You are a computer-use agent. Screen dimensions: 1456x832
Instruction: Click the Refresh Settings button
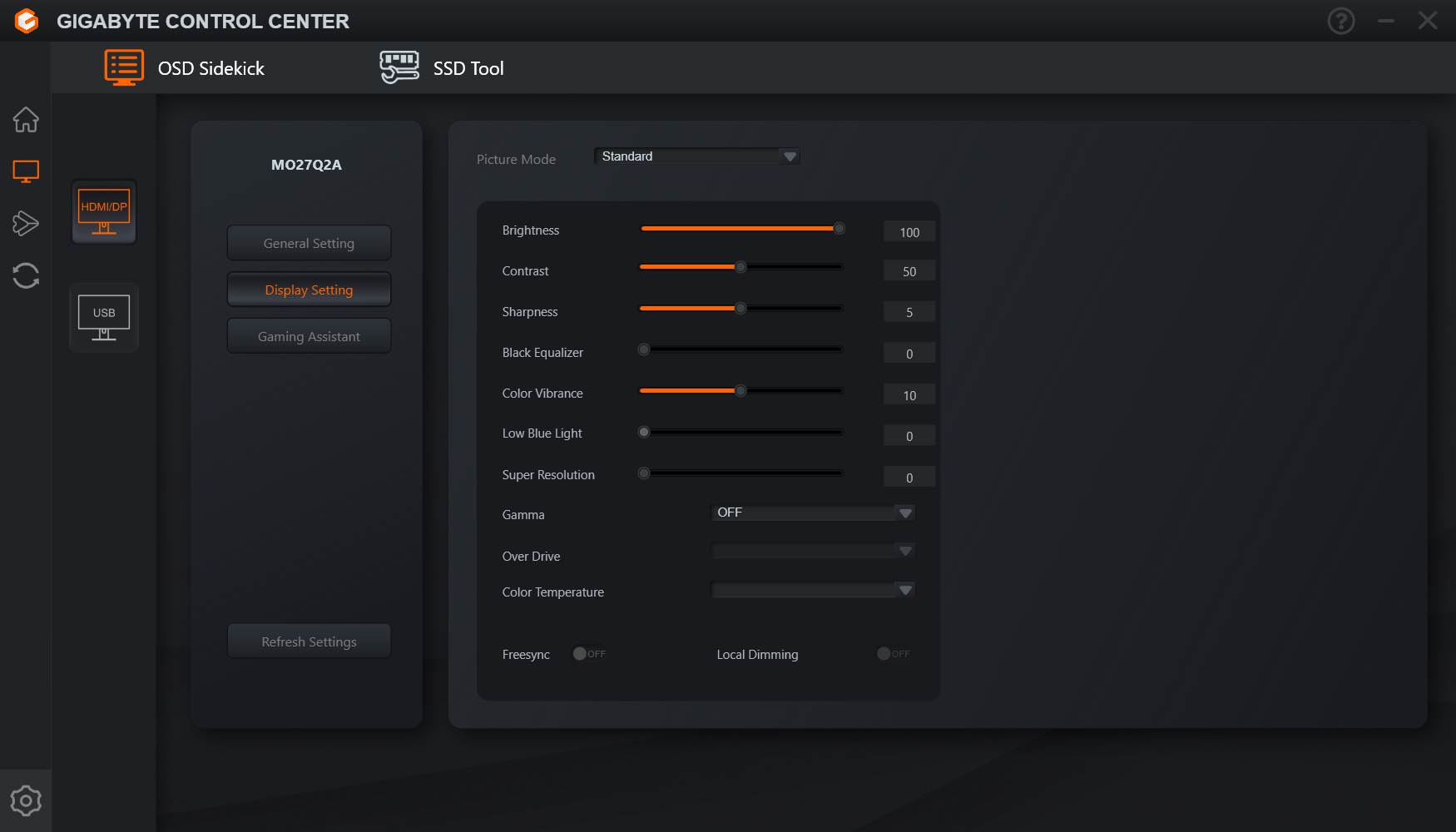tap(309, 641)
